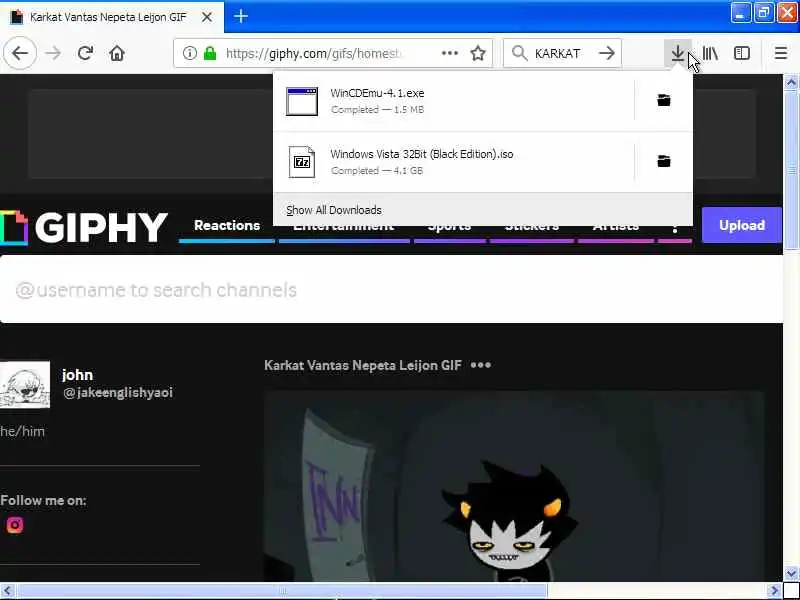Show site information icon in address bar
This screenshot has width=800, height=600.
click(190, 53)
